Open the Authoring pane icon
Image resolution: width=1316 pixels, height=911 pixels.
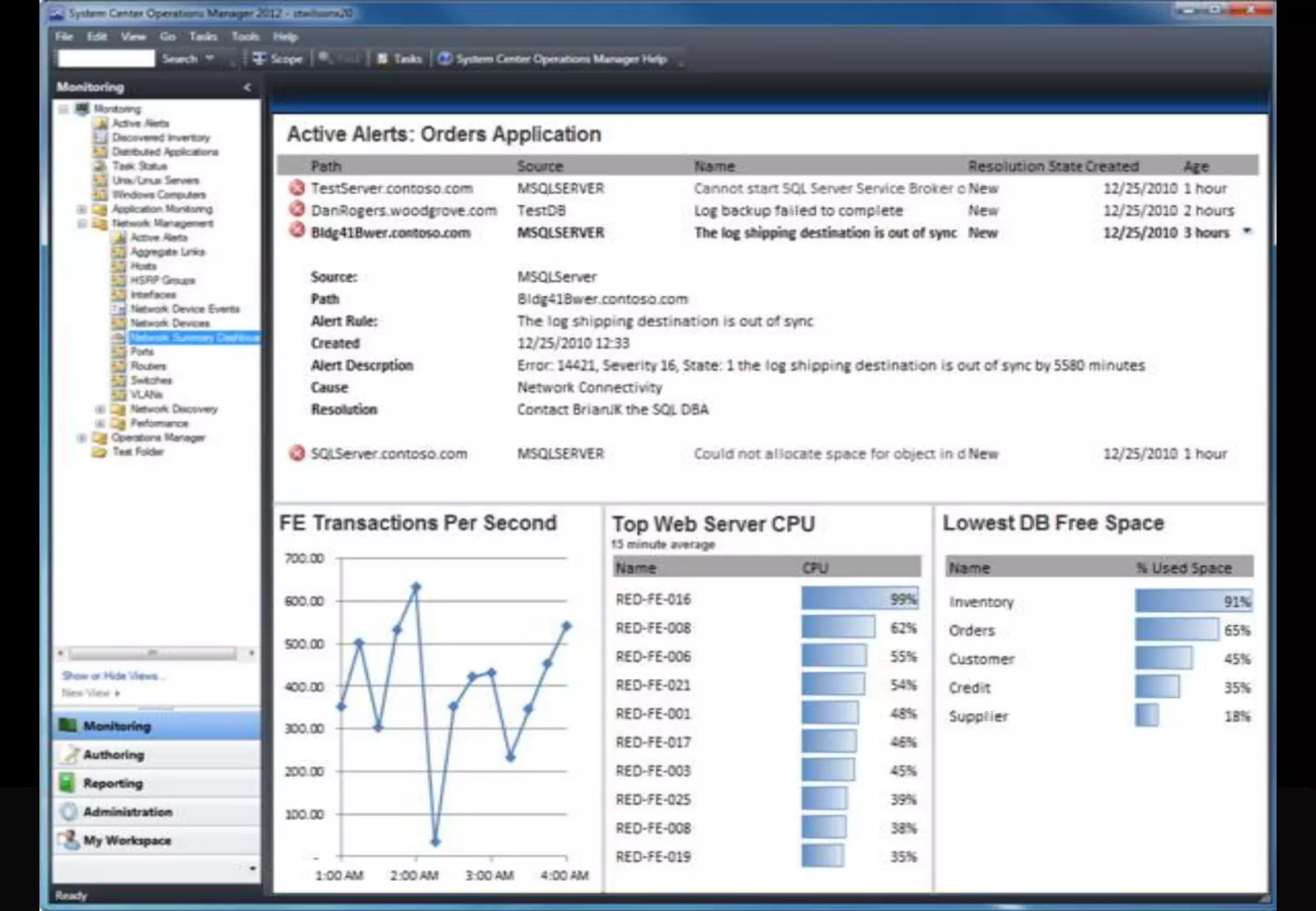[x=67, y=755]
